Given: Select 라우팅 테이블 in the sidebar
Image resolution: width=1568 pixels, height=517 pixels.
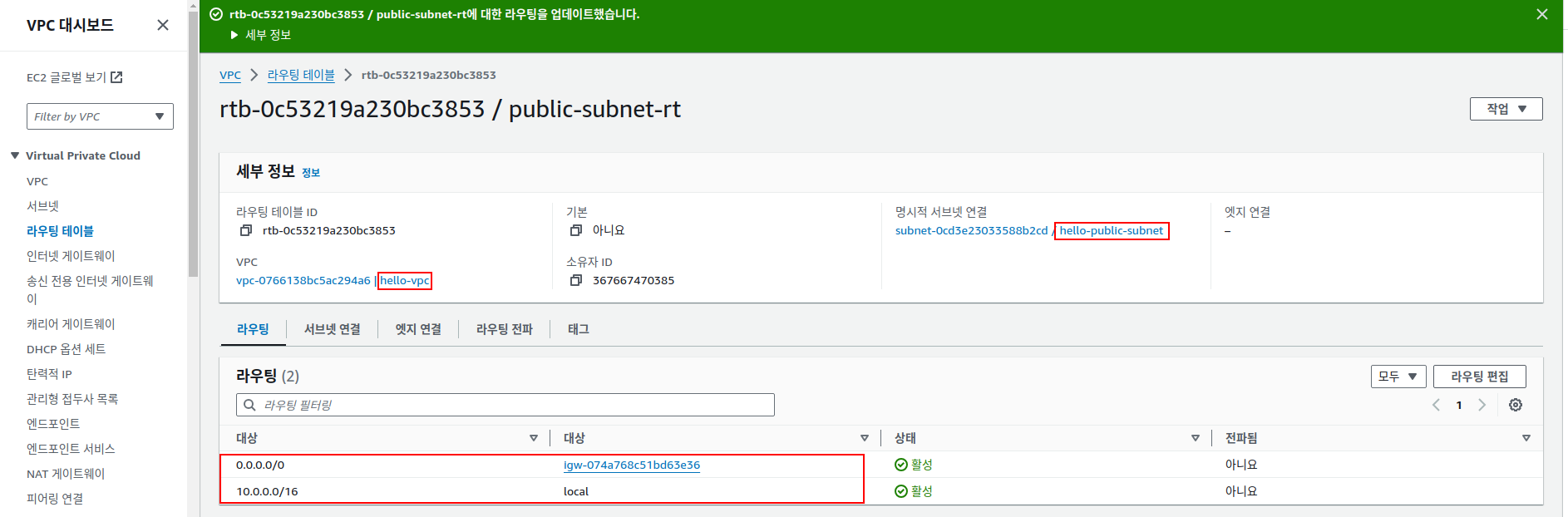Looking at the screenshot, I should coord(60,231).
